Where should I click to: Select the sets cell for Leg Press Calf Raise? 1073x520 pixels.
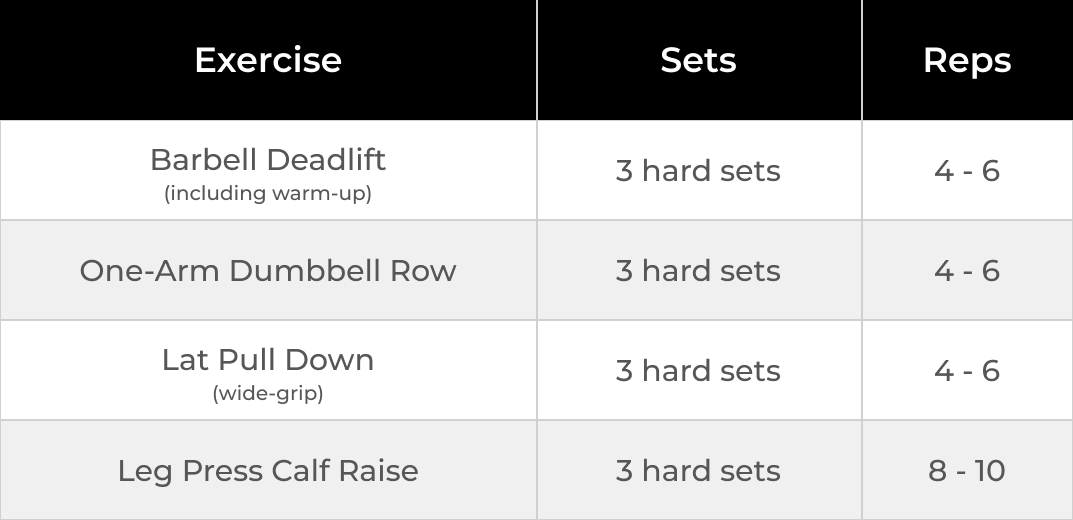coord(698,471)
